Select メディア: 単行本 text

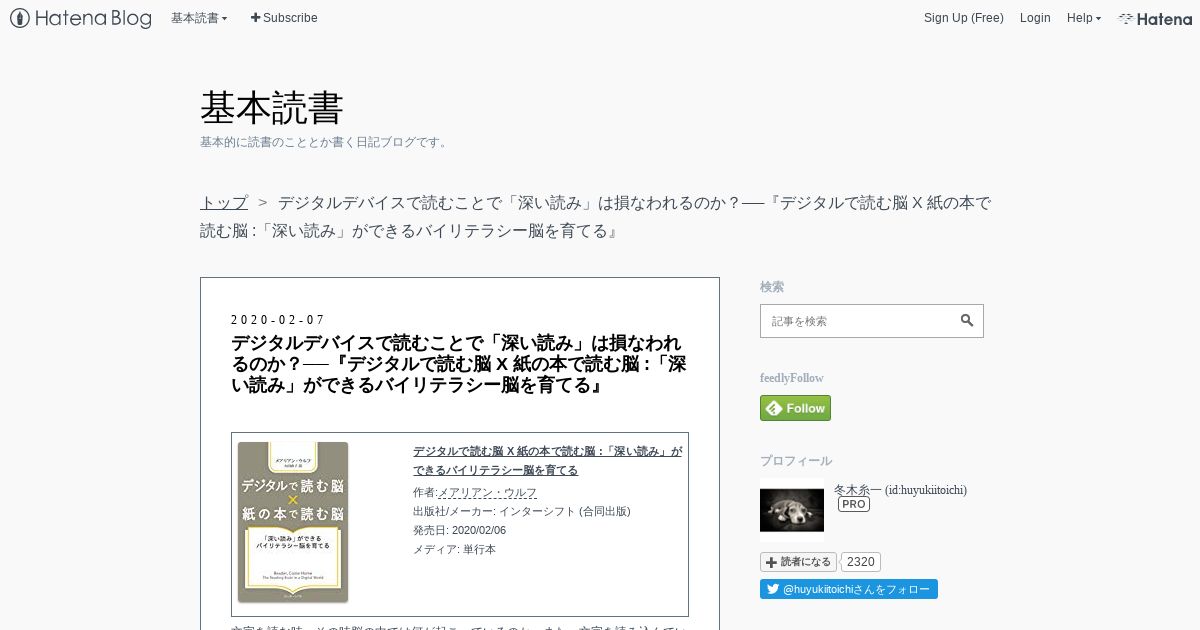coord(454,549)
